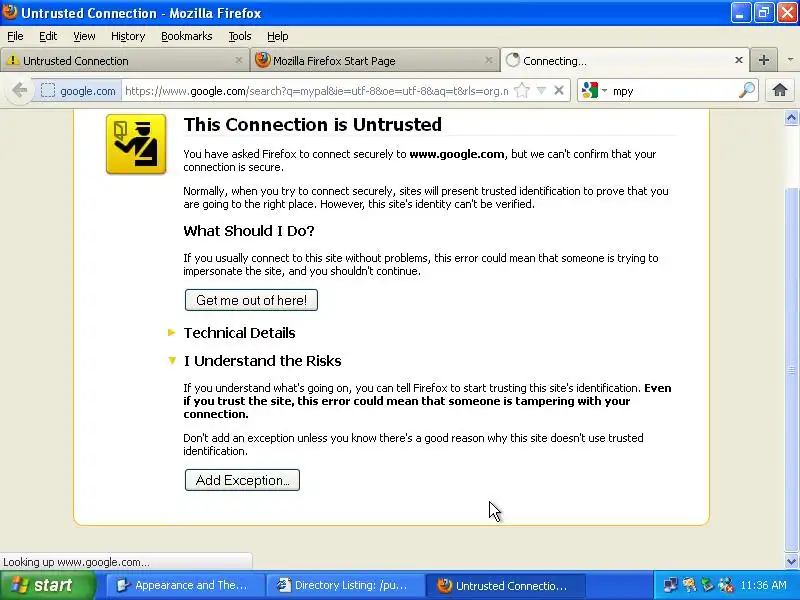Viewport: 800px width, 600px height.
Task: Click the vertical scrollbar thumb
Action: coord(791,369)
